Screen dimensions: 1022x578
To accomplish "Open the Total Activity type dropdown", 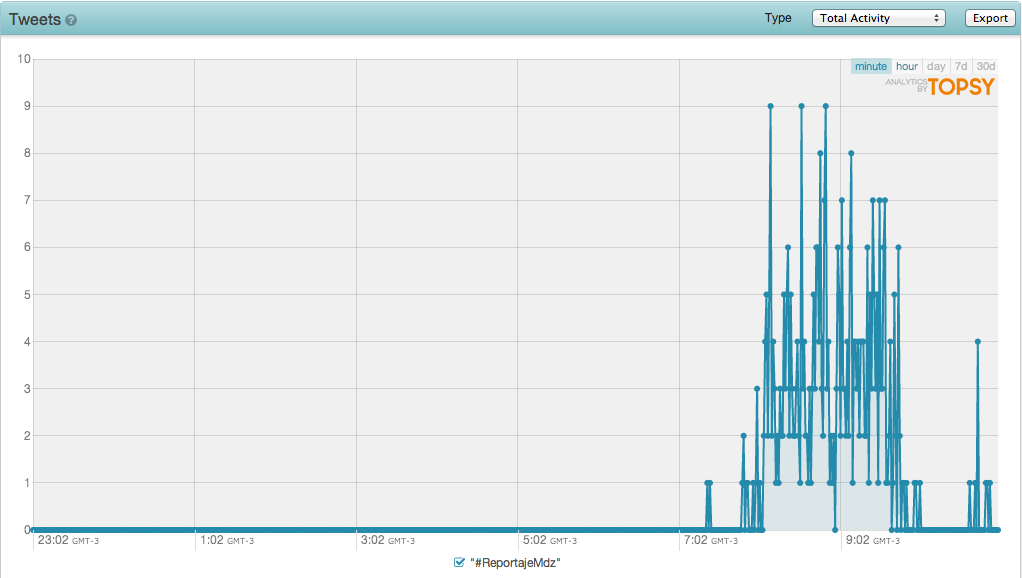I will pyautogui.click(x=879, y=18).
